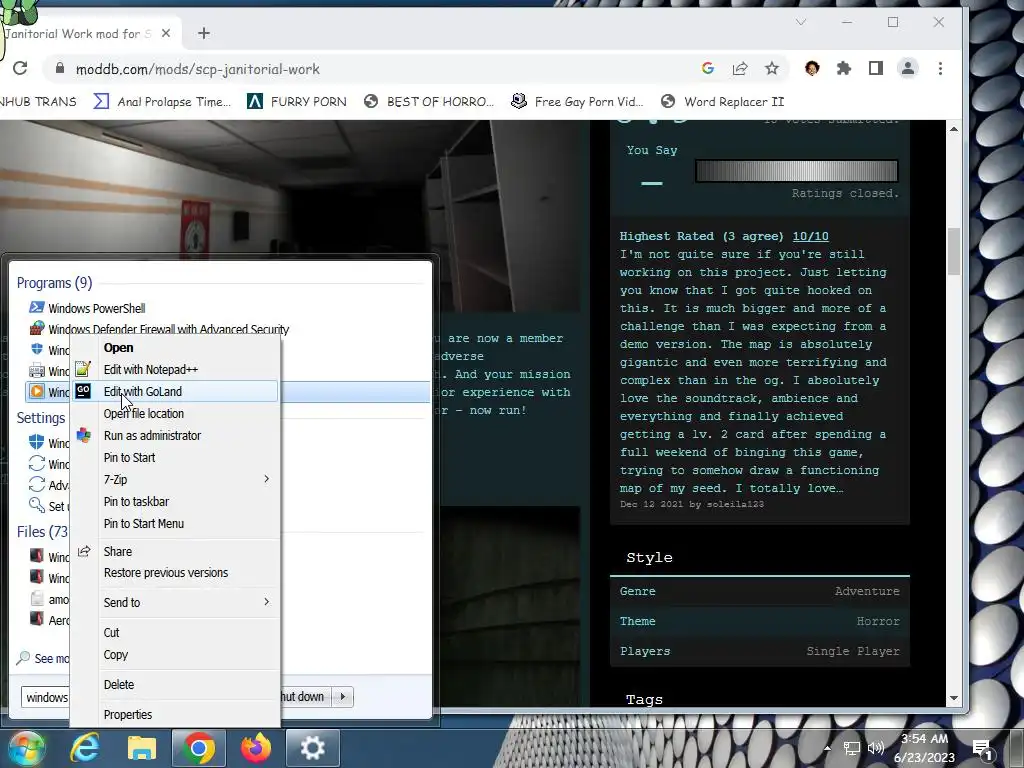This screenshot has height=768, width=1024.
Task: Open the notification center icon
Action: click(983, 749)
